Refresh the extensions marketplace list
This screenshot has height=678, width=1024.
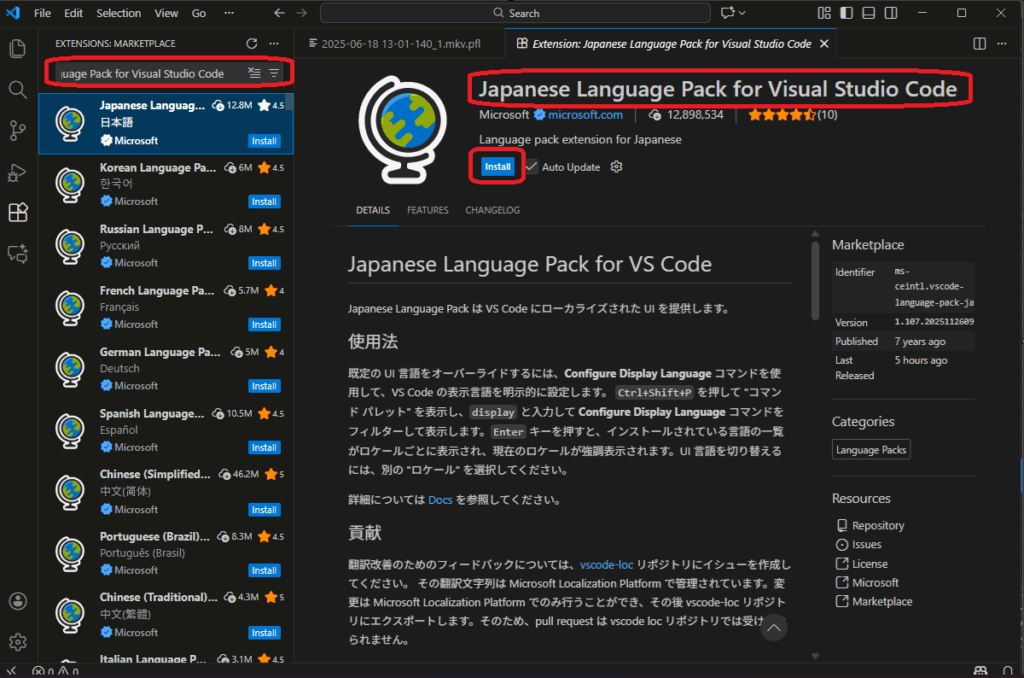(x=252, y=44)
